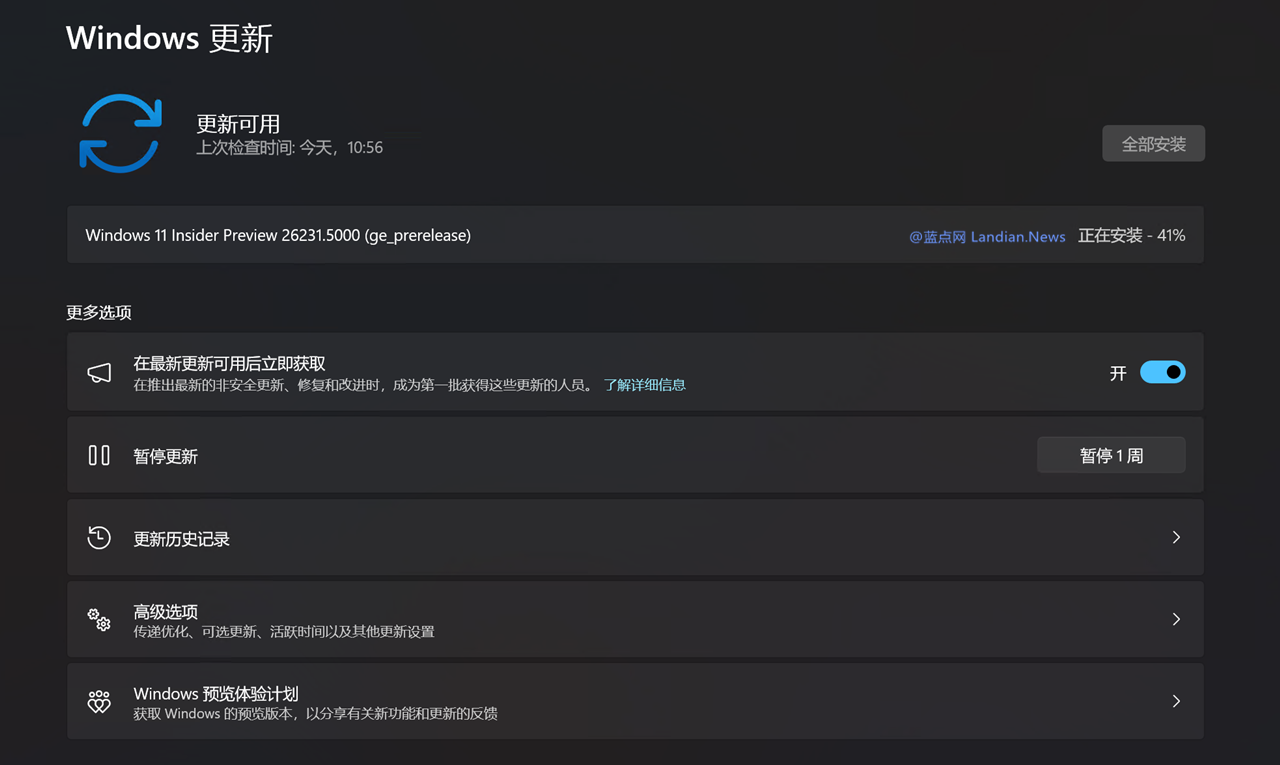The image size is (1280, 765).
Task: Expand 更新历史记录 with its chevron
Action: click(x=1176, y=537)
